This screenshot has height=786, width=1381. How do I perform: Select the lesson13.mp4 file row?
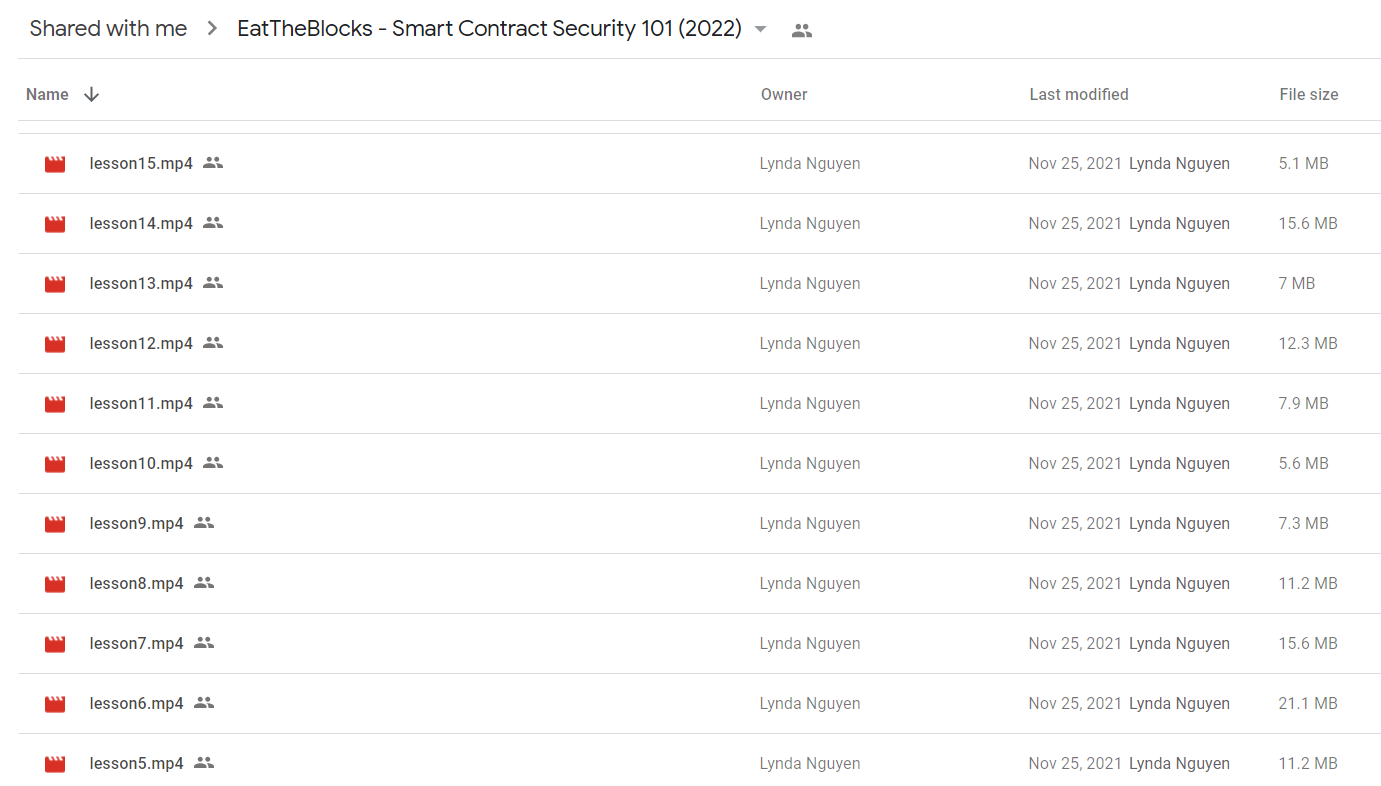(699, 284)
